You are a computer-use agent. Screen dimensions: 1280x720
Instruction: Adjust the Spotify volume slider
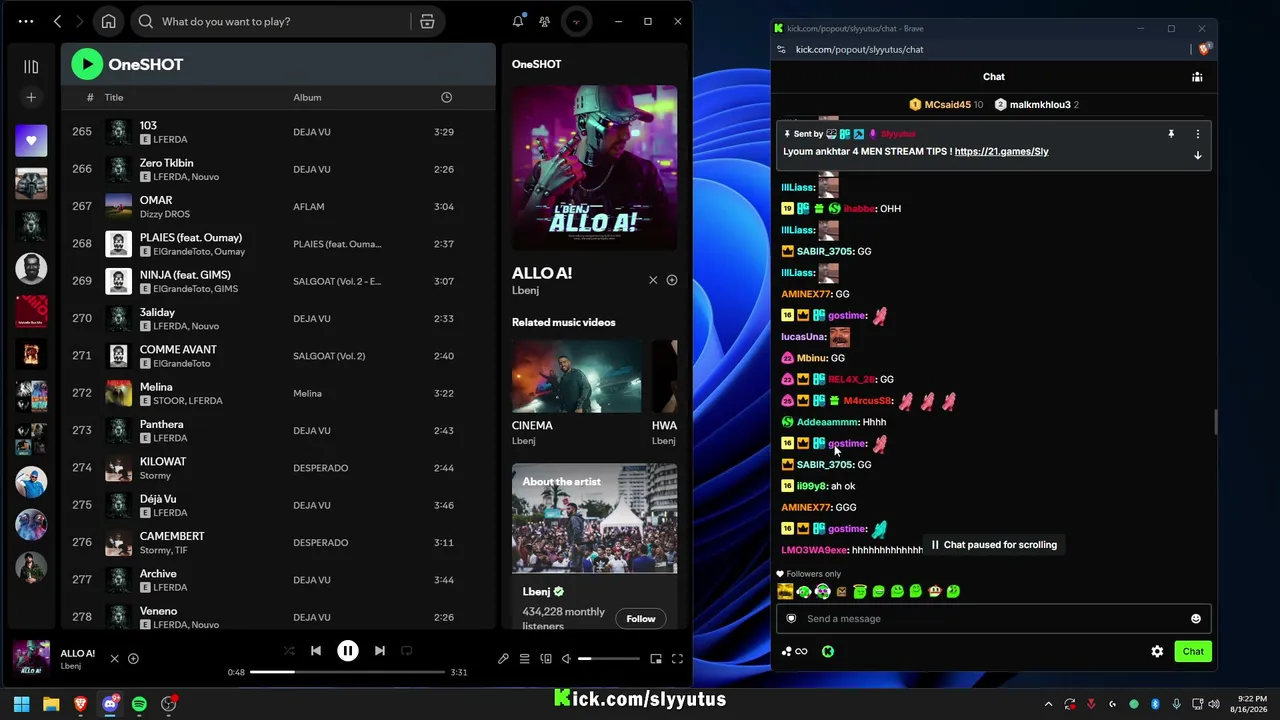pos(609,659)
